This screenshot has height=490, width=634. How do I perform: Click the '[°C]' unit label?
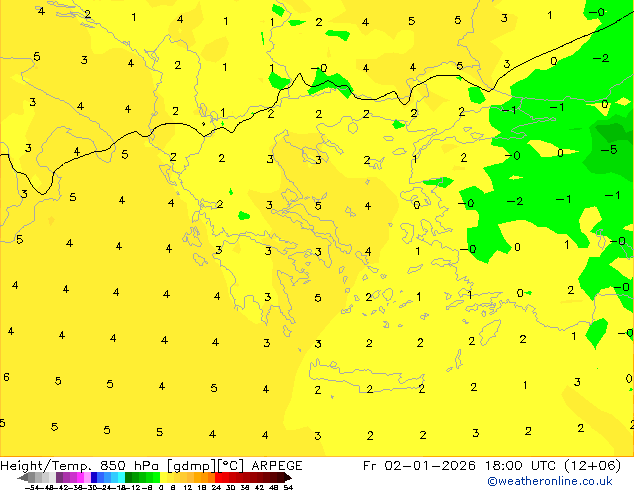coord(231,466)
